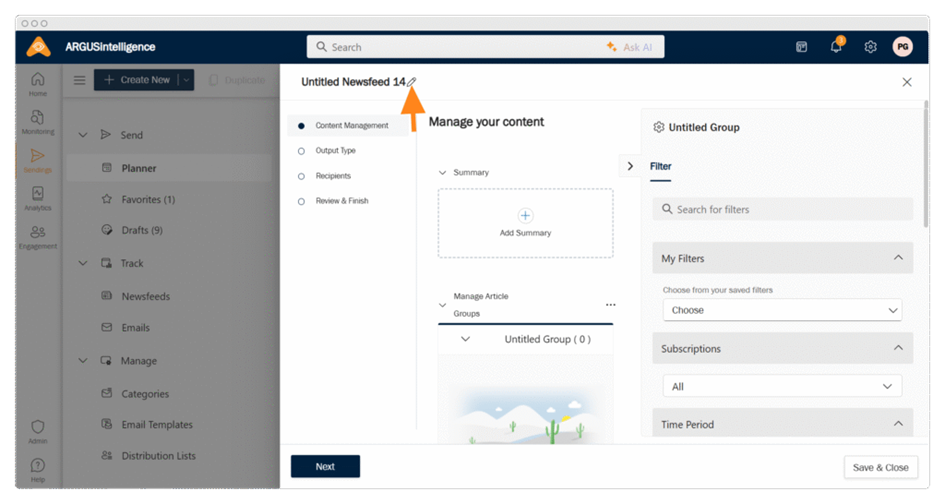The image size is (945, 504).
Task: Open the saved filters Choose dropdown
Action: point(782,310)
